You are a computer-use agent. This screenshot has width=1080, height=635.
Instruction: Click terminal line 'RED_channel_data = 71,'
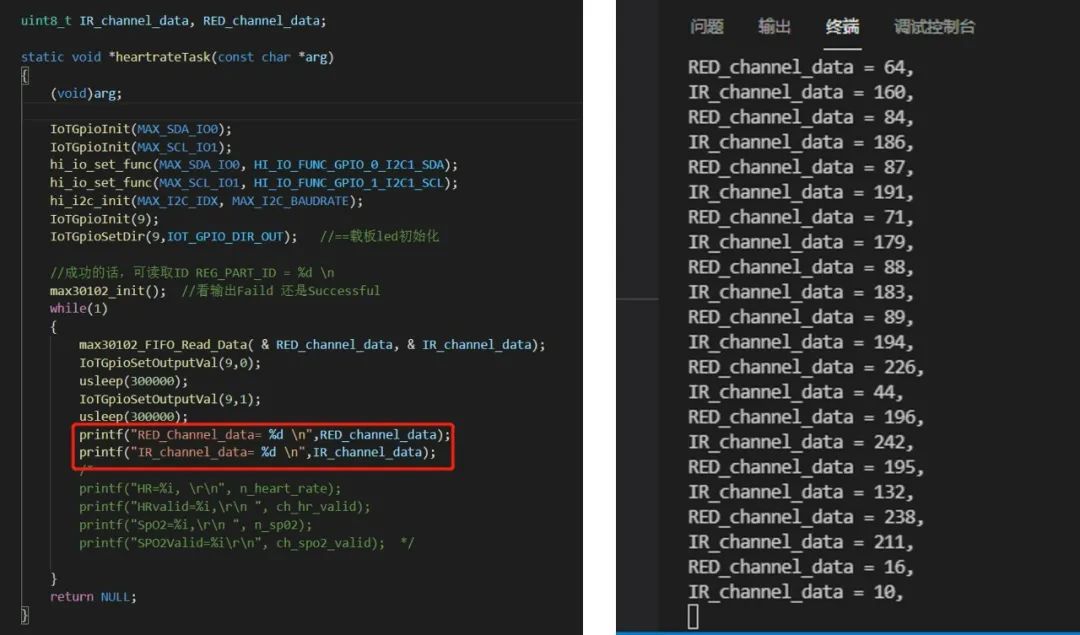coord(800,217)
